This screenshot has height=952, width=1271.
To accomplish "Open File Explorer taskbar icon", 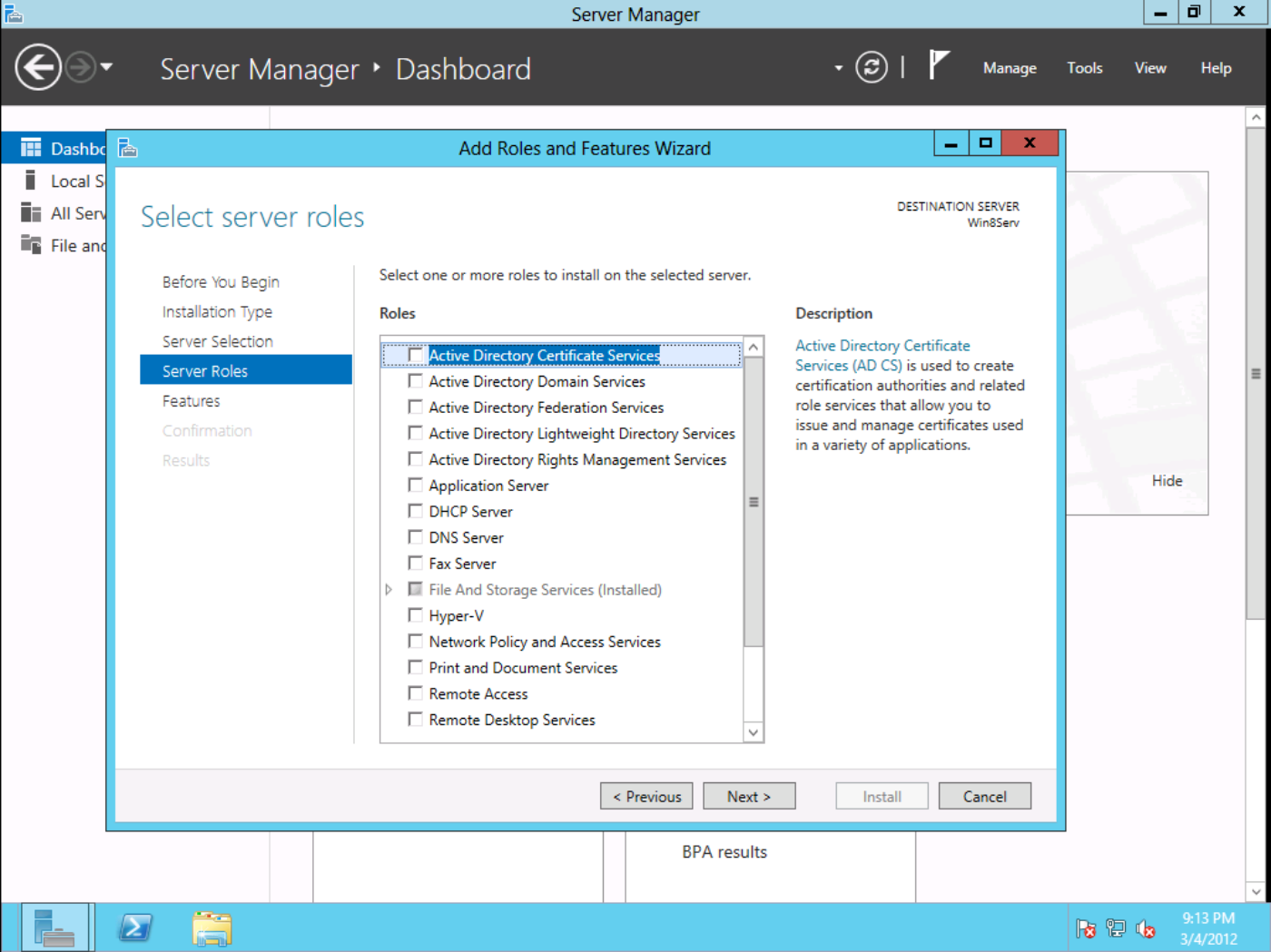I will tap(212, 928).
